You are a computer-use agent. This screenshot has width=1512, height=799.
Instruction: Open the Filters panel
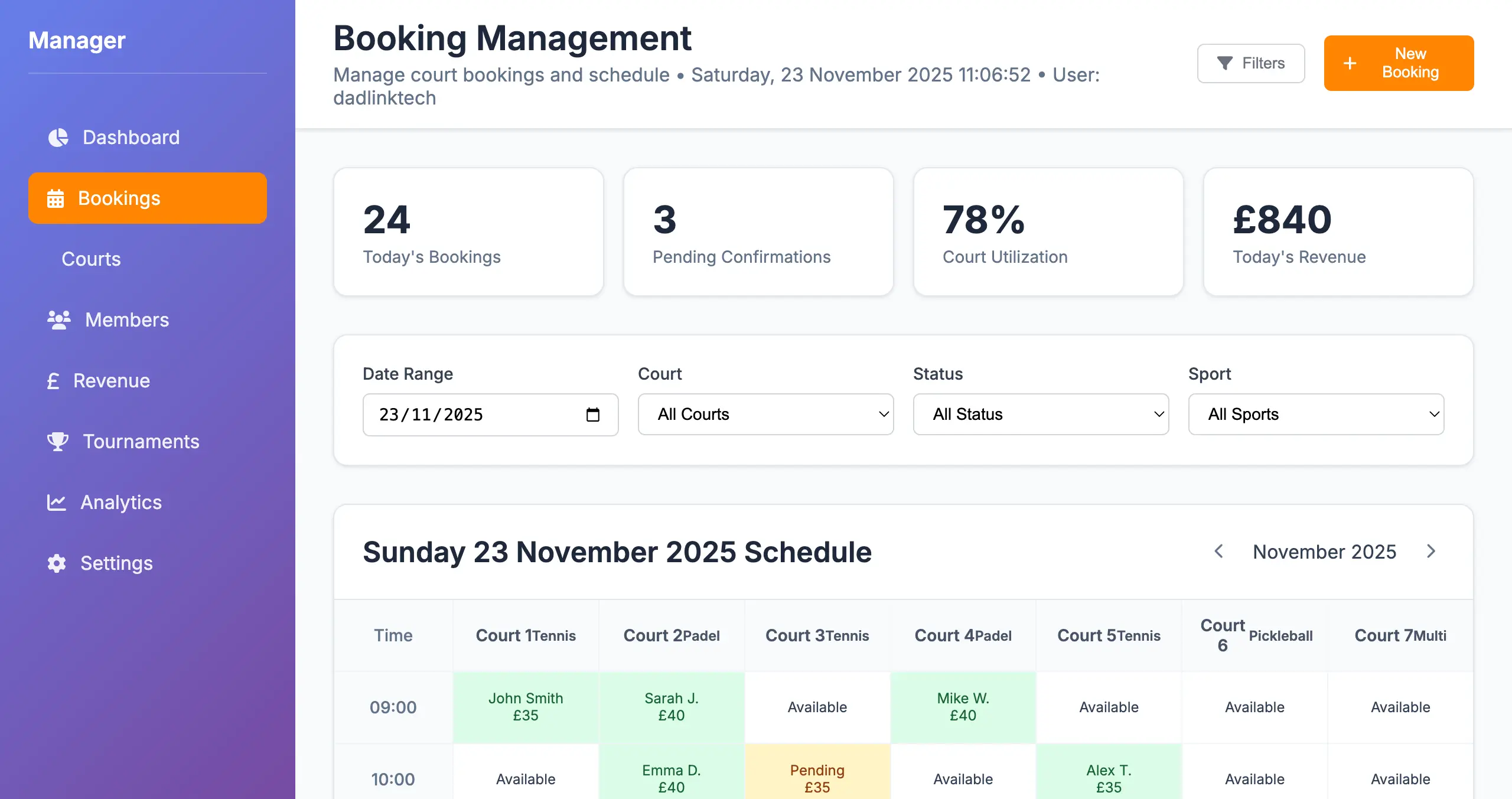coord(1251,63)
